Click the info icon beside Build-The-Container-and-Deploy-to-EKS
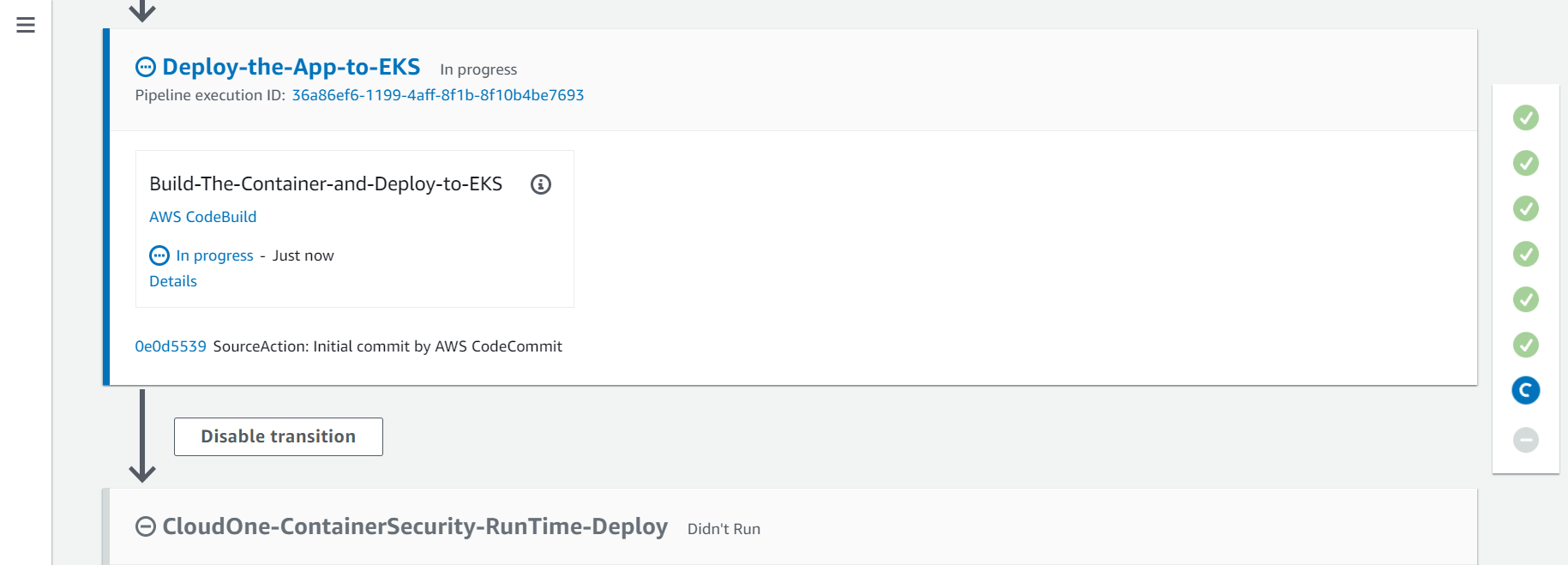 [x=541, y=184]
